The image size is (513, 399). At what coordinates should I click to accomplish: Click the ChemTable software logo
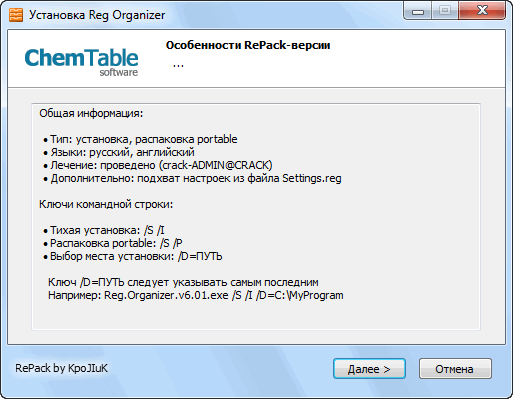point(81,62)
